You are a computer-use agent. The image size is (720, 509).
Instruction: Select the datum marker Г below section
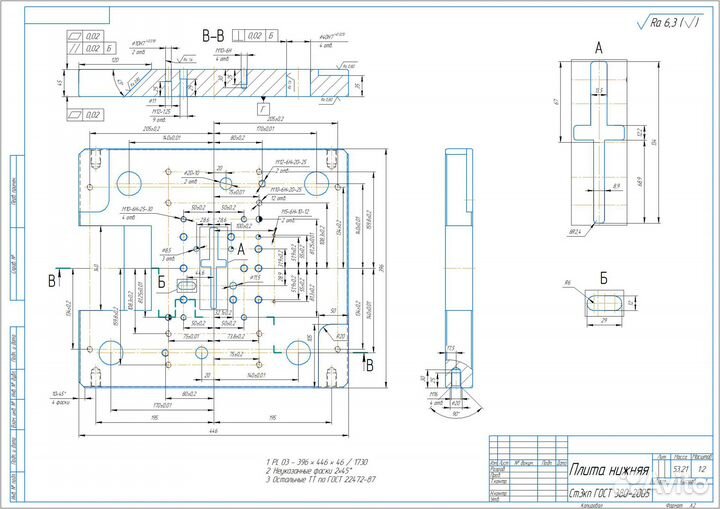(262, 107)
